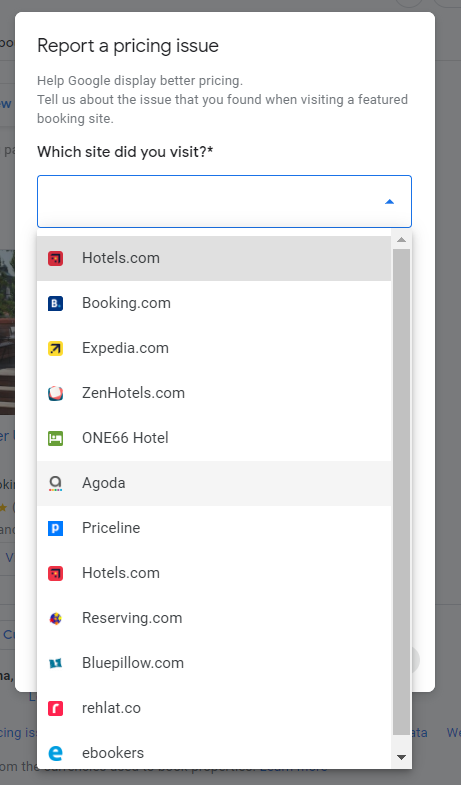Click the yellow Expedia.com arrow icon
Viewport: 461px width, 785px height.
(x=56, y=348)
